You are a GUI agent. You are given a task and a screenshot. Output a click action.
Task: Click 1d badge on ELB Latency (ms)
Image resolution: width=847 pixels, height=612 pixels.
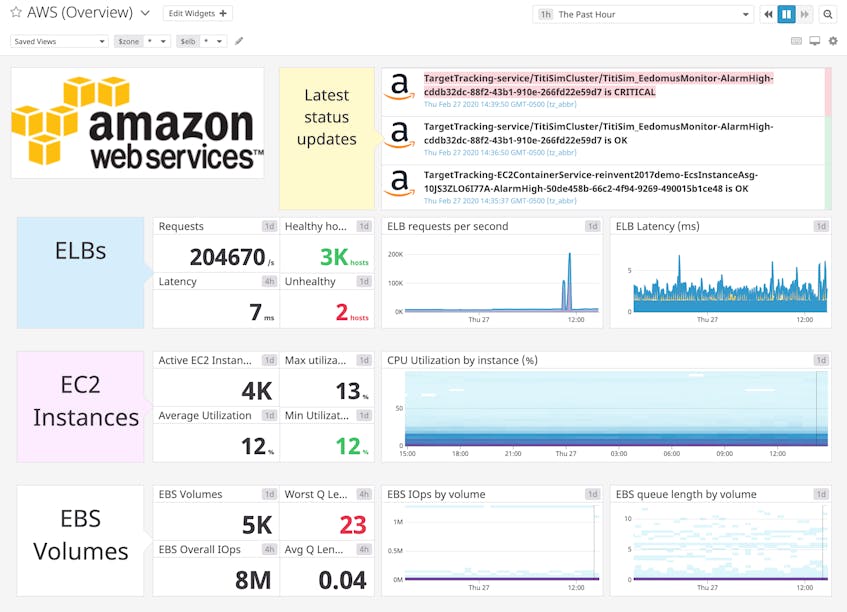coord(821,226)
